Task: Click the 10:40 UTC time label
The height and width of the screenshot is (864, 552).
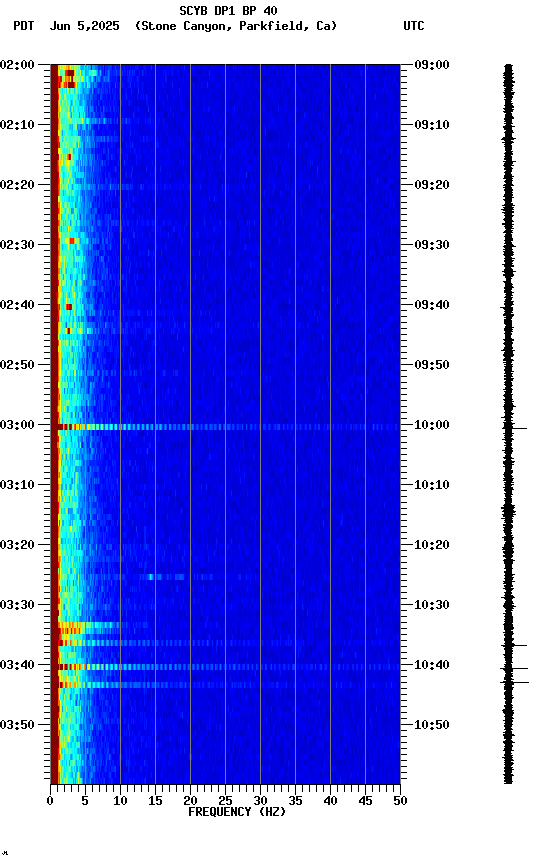Action: pos(432,665)
